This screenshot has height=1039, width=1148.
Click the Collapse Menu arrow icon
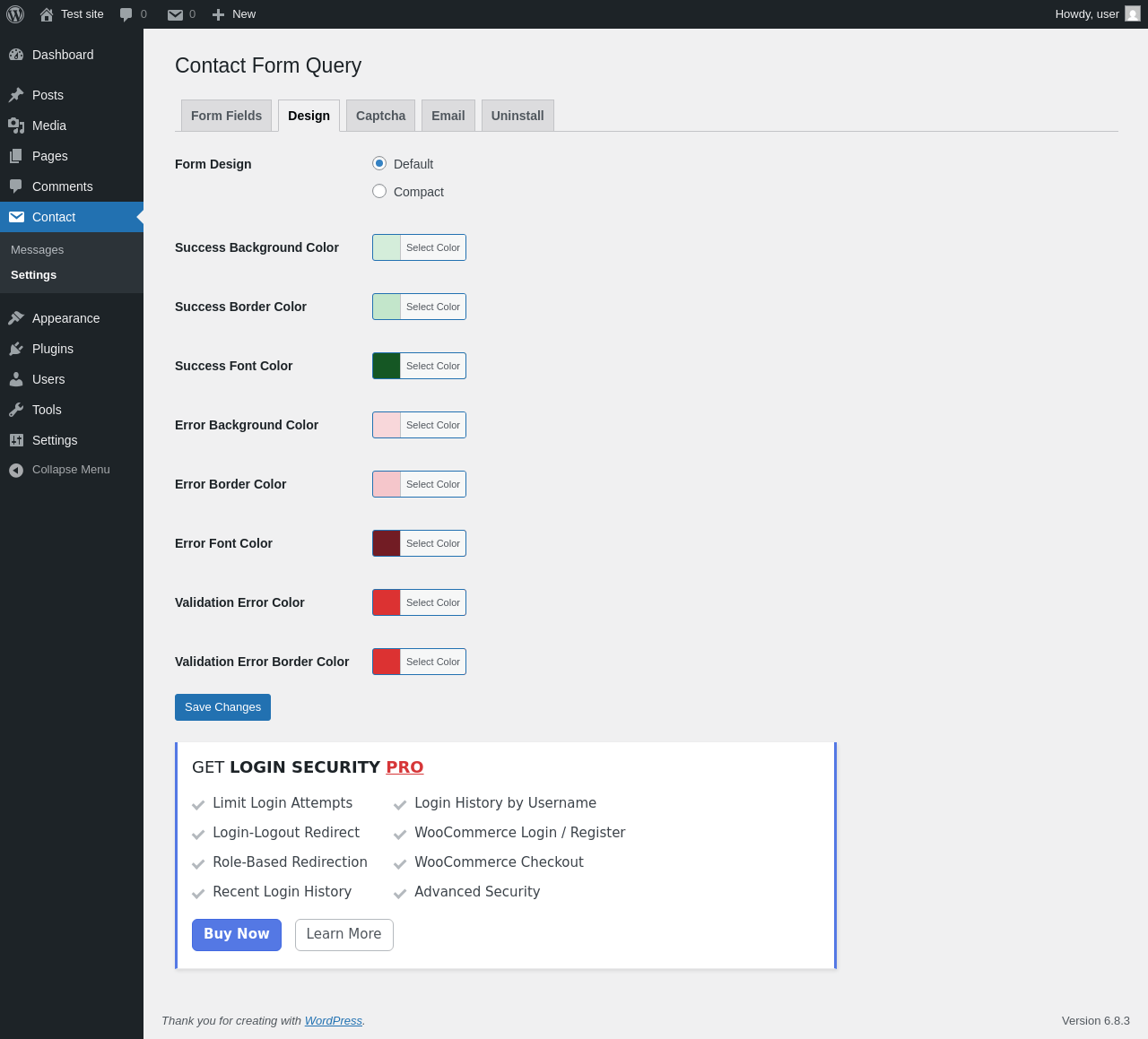pyautogui.click(x=16, y=470)
